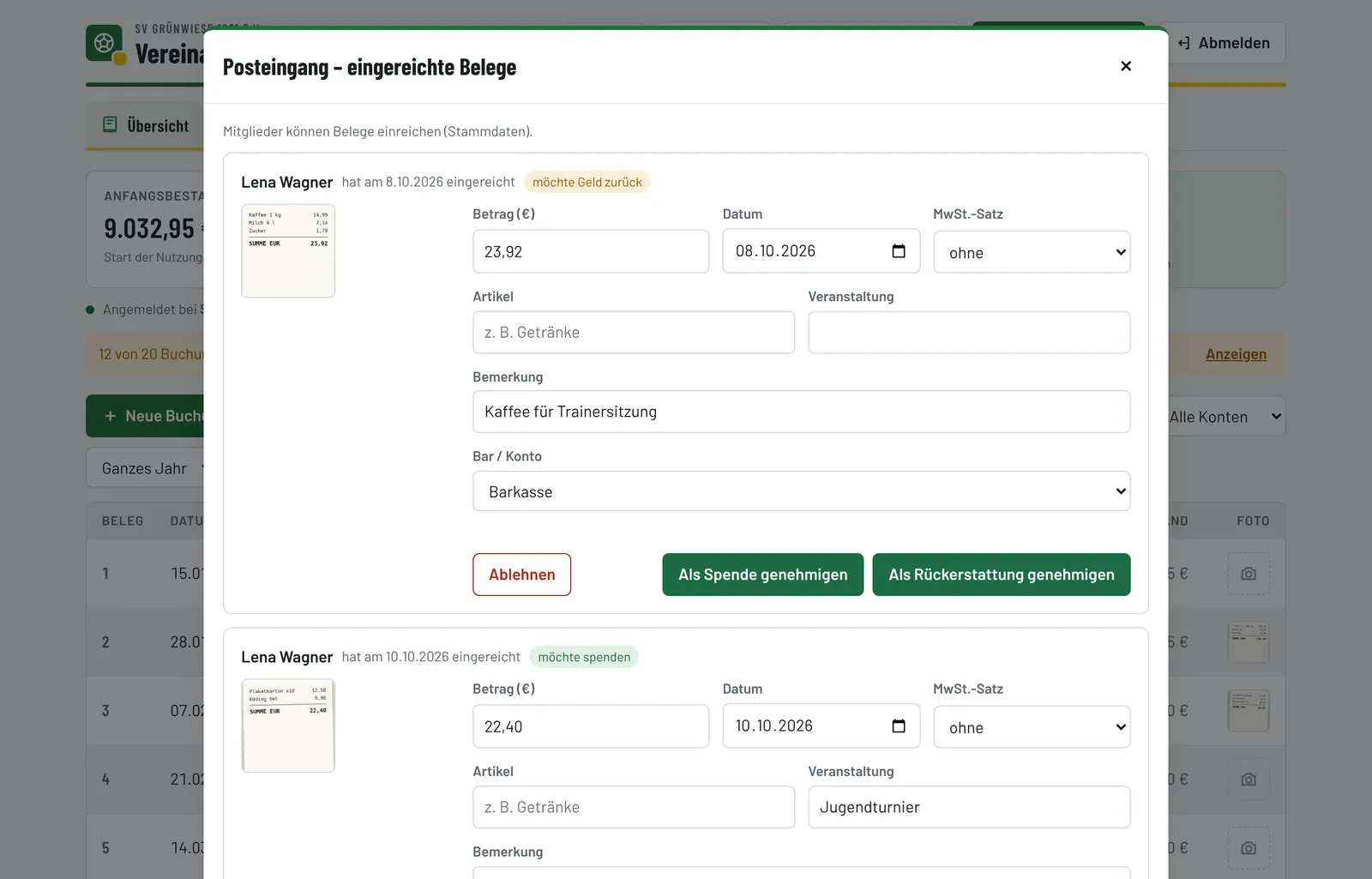The height and width of the screenshot is (879, 1372).
Task: Click the möchte spenden badge
Action: [584, 657]
